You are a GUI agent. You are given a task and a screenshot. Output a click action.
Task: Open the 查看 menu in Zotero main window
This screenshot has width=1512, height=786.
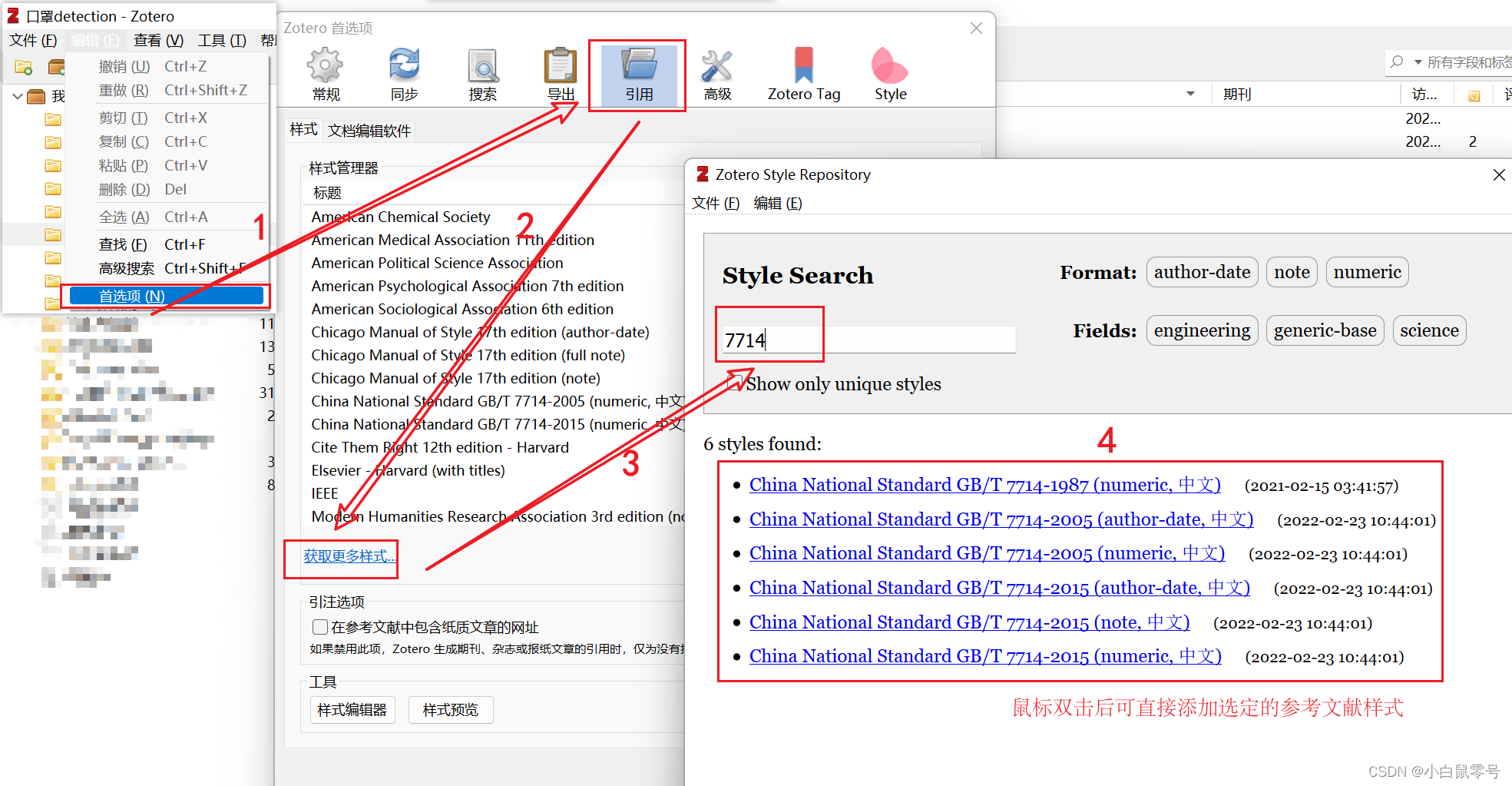pos(158,40)
